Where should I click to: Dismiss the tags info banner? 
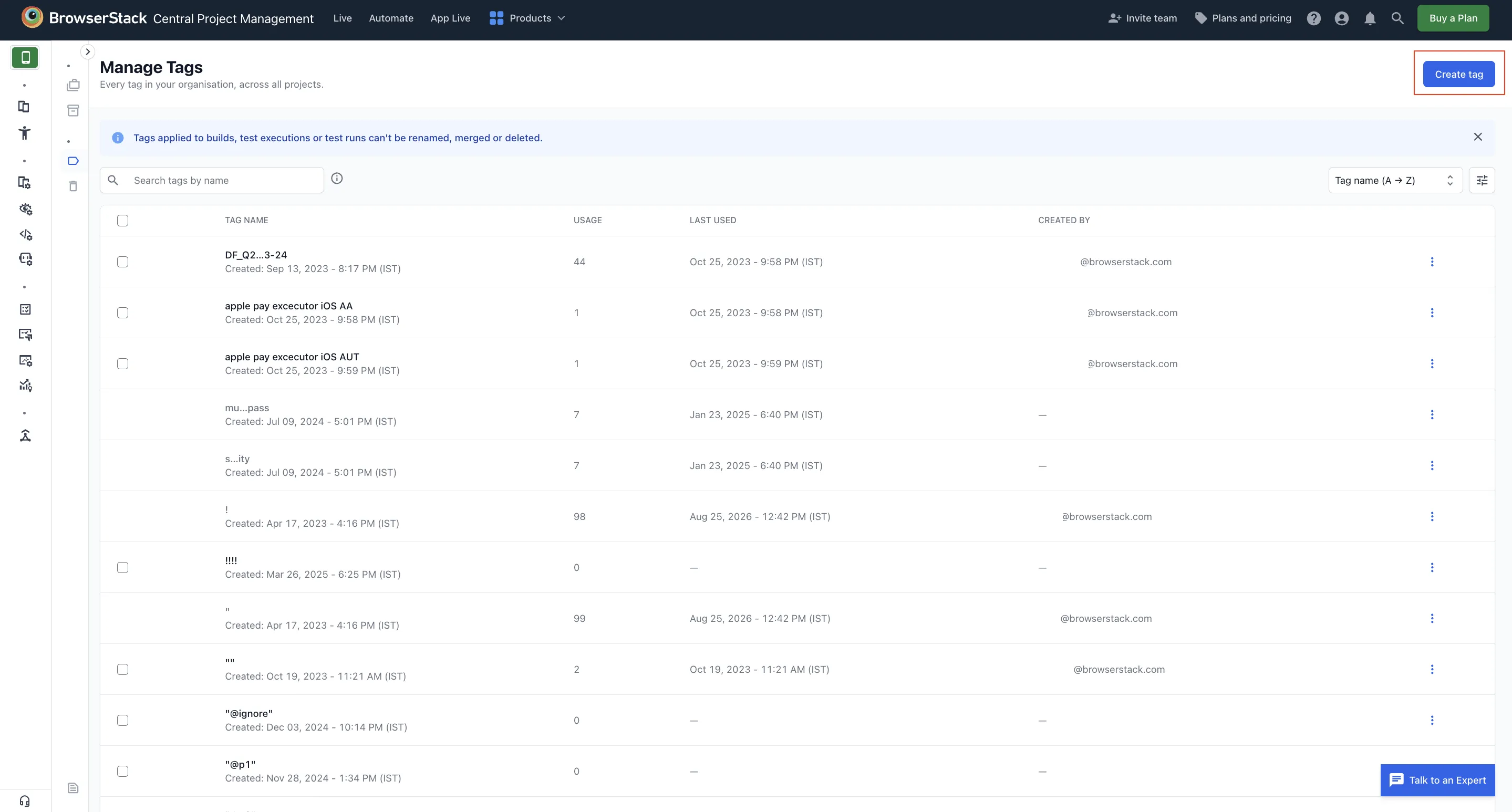[1477, 137]
